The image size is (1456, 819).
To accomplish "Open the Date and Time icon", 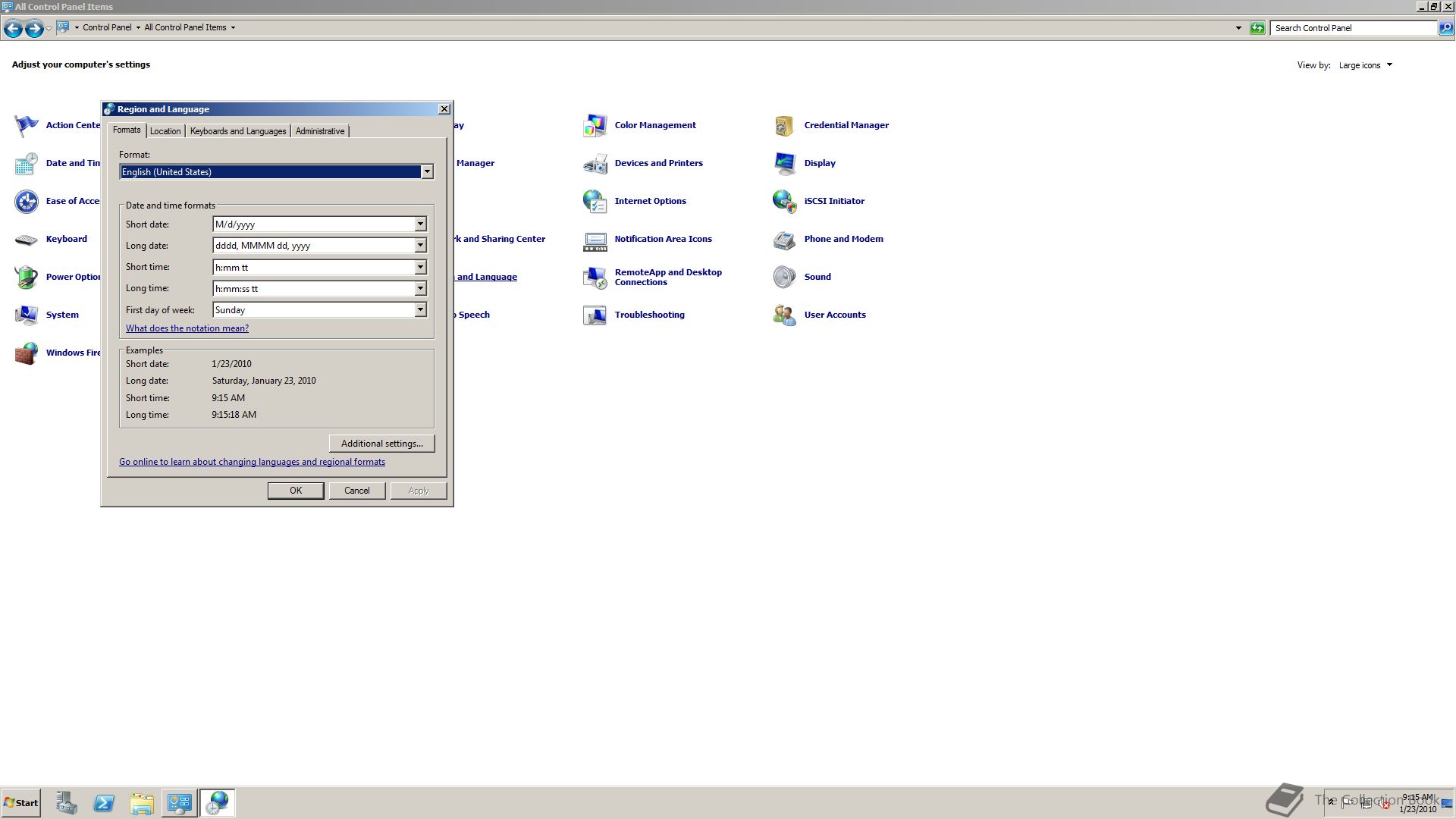I will 27,163.
